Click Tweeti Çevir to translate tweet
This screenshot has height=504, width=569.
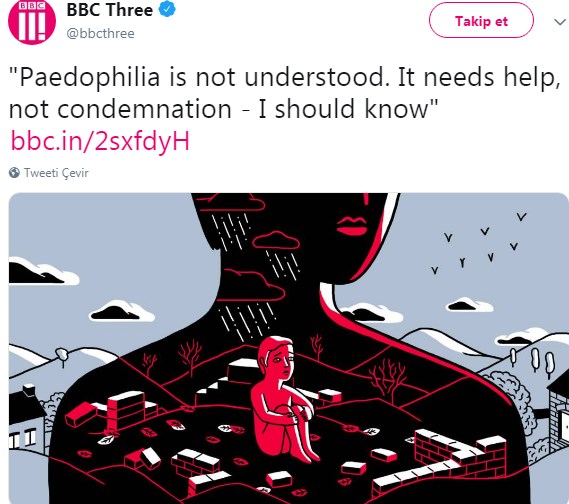coord(56,173)
